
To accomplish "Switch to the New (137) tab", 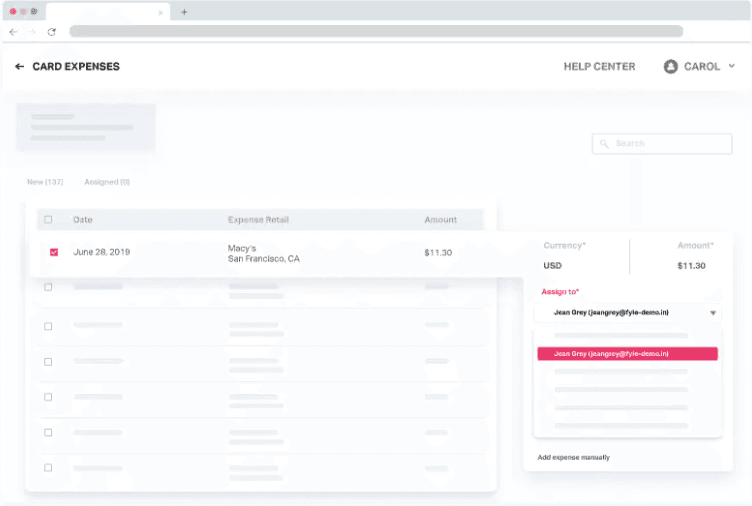I will (45, 182).
